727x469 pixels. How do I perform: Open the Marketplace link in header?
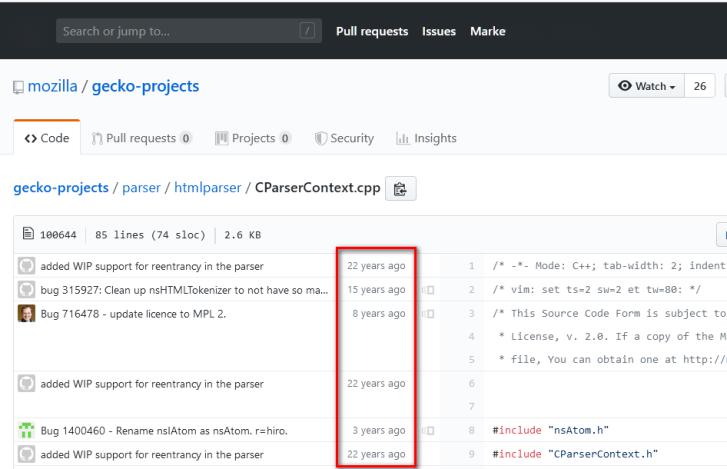[x=488, y=32]
